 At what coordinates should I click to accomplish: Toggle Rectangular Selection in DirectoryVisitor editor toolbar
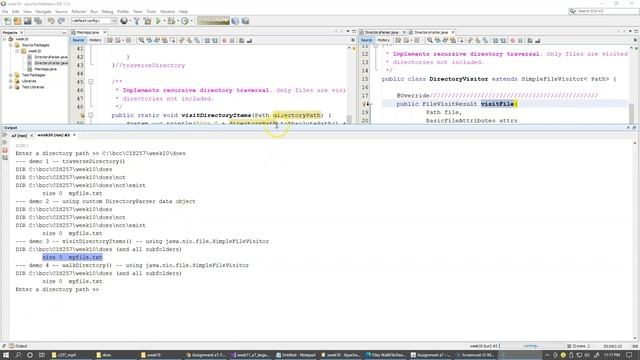click(461, 40)
